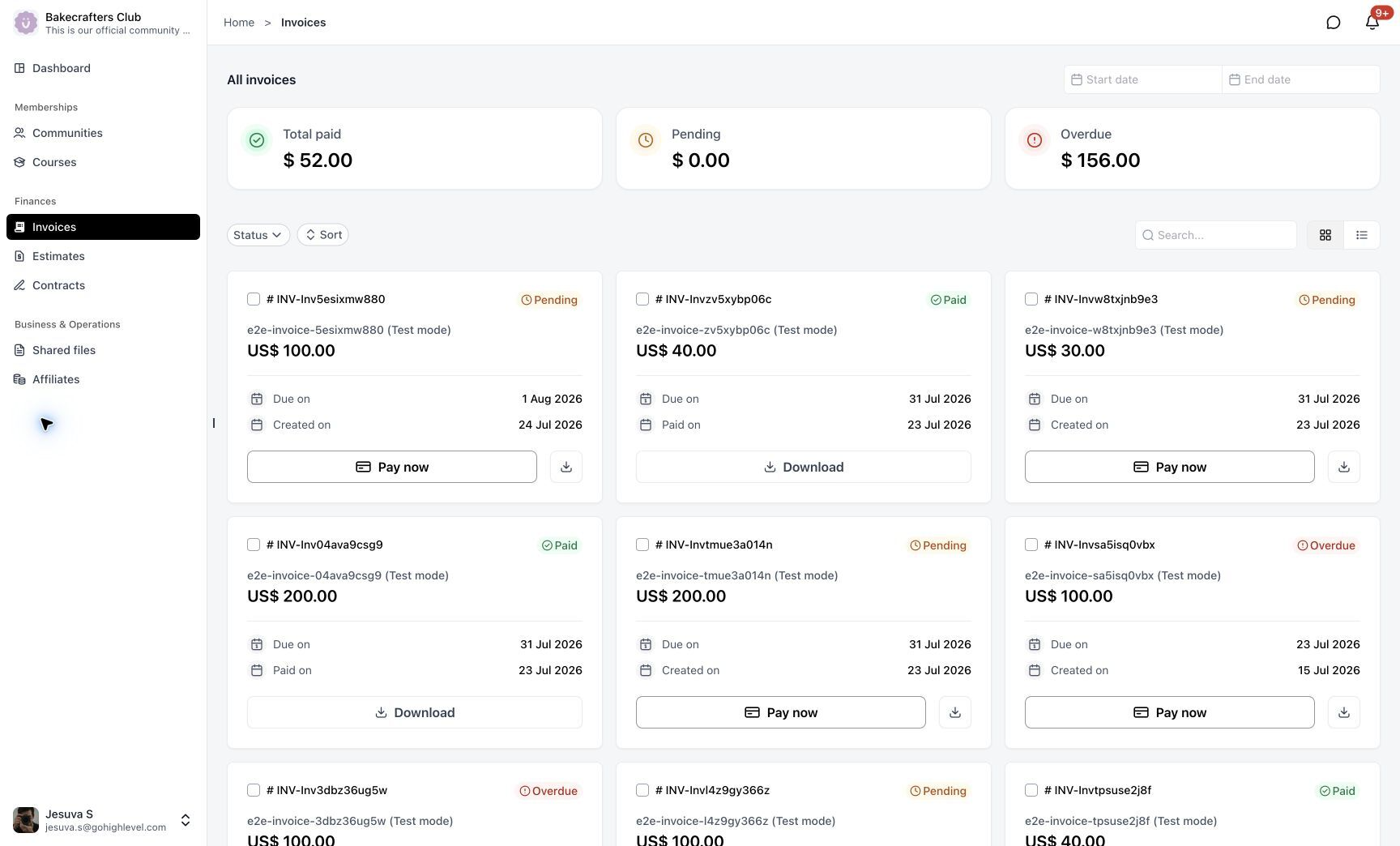The height and width of the screenshot is (846, 1400).
Task: Click the Start date calendar icon
Action: click(1077, 79)
